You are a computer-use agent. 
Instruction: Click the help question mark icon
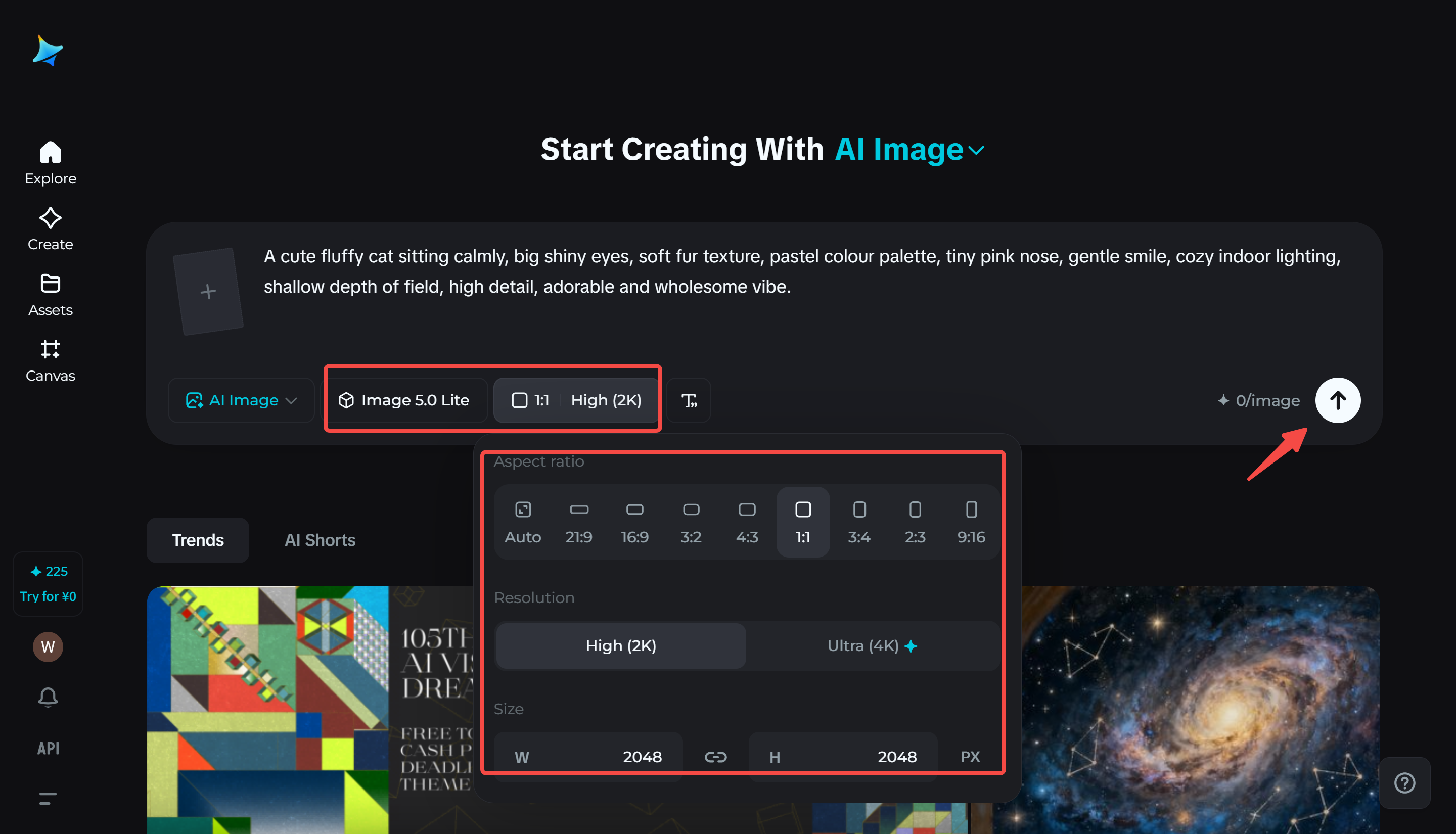point(1404,782)
